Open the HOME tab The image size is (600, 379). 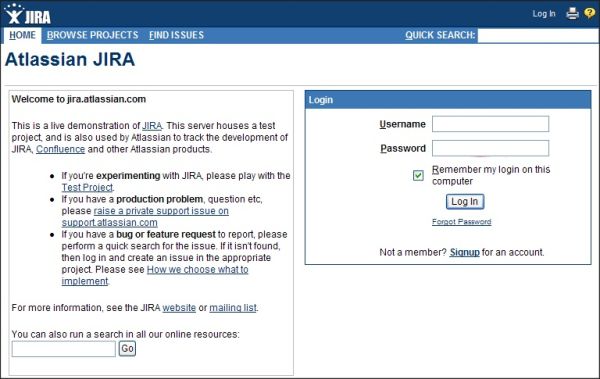coord(22,35)
